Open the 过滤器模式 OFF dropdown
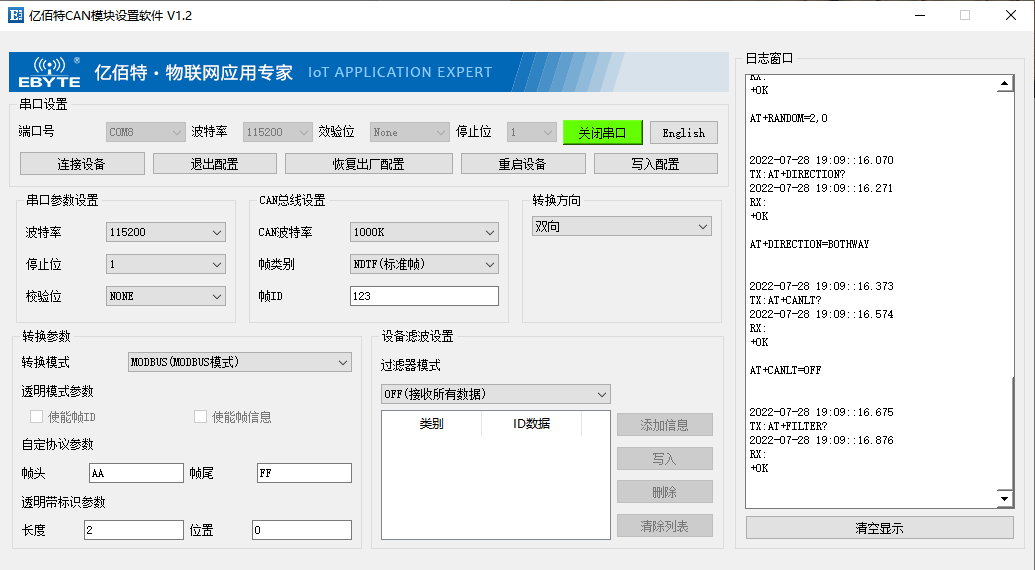This screenshot has width=1035, height=570. (x=496, y=394)
